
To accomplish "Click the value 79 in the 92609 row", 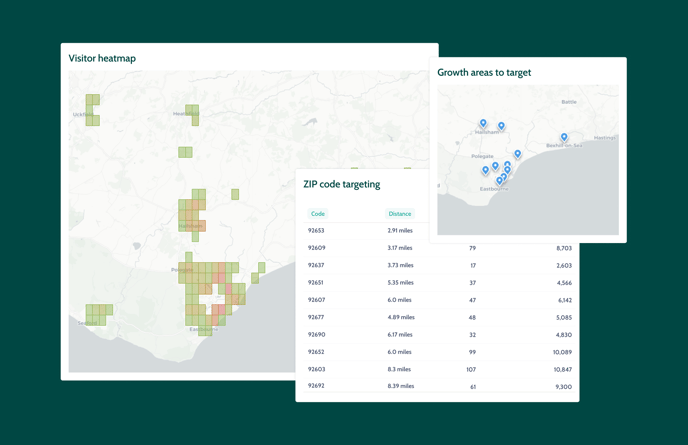I will point(473,248).
